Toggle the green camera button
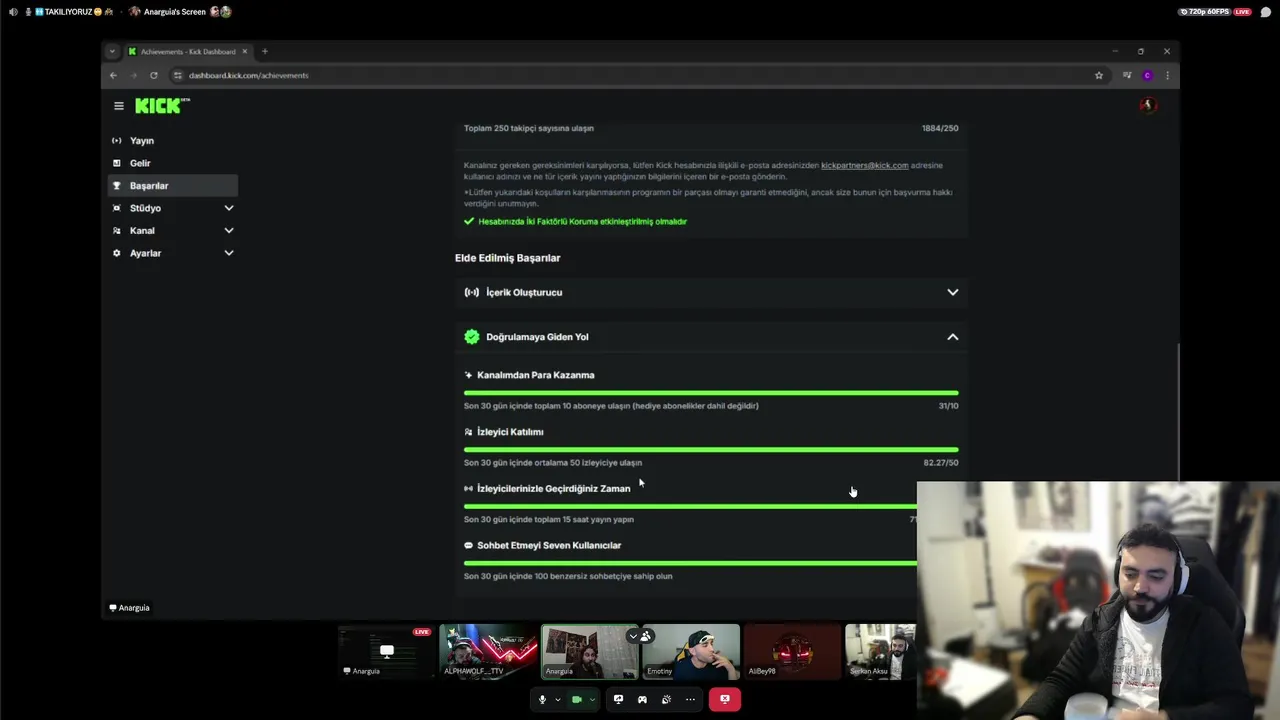The image size is (1280, 720). [x=576, y=700]
